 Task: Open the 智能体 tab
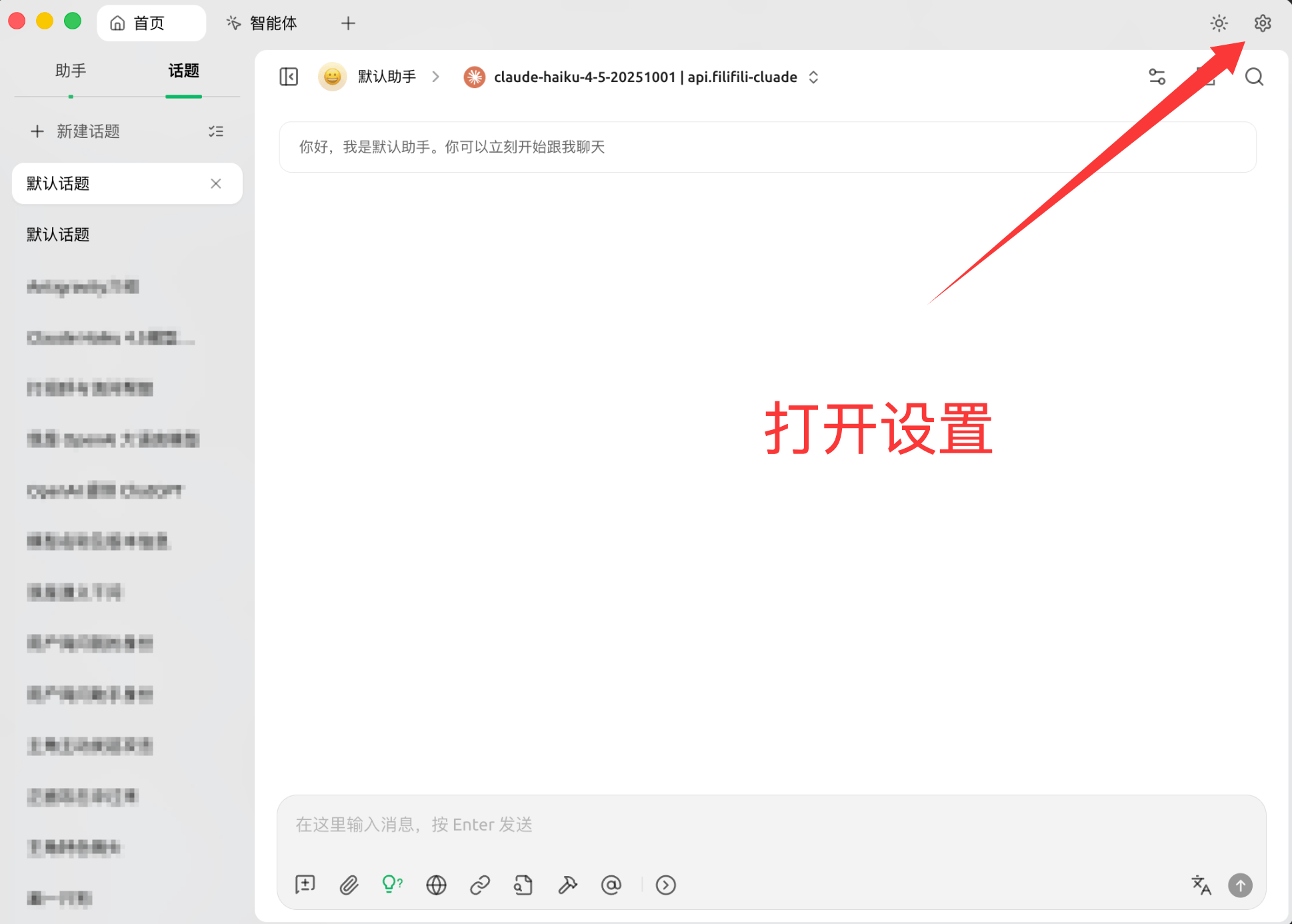click(x=262, y=23)
